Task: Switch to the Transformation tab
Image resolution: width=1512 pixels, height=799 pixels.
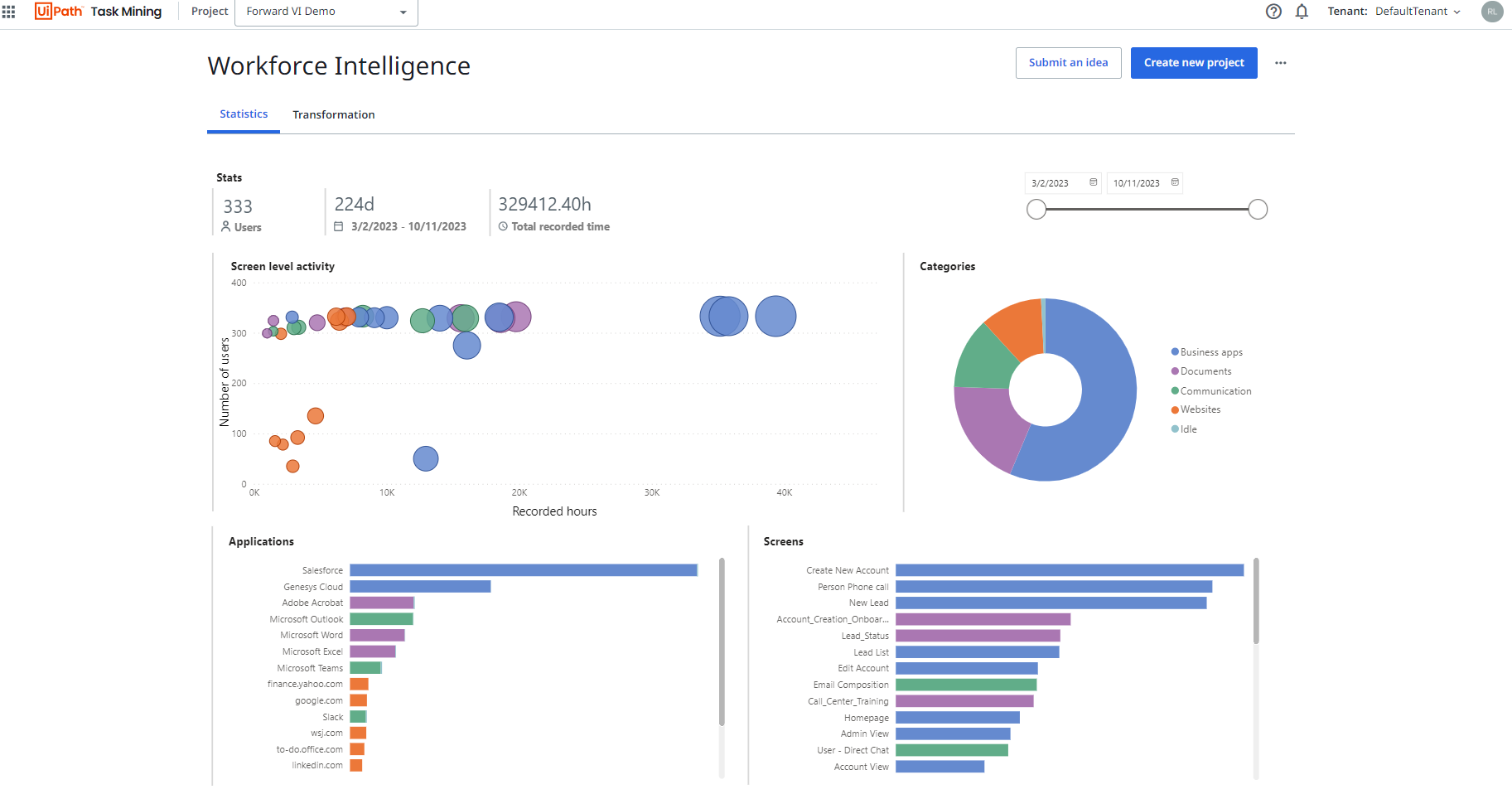Action: coord(334,114)
